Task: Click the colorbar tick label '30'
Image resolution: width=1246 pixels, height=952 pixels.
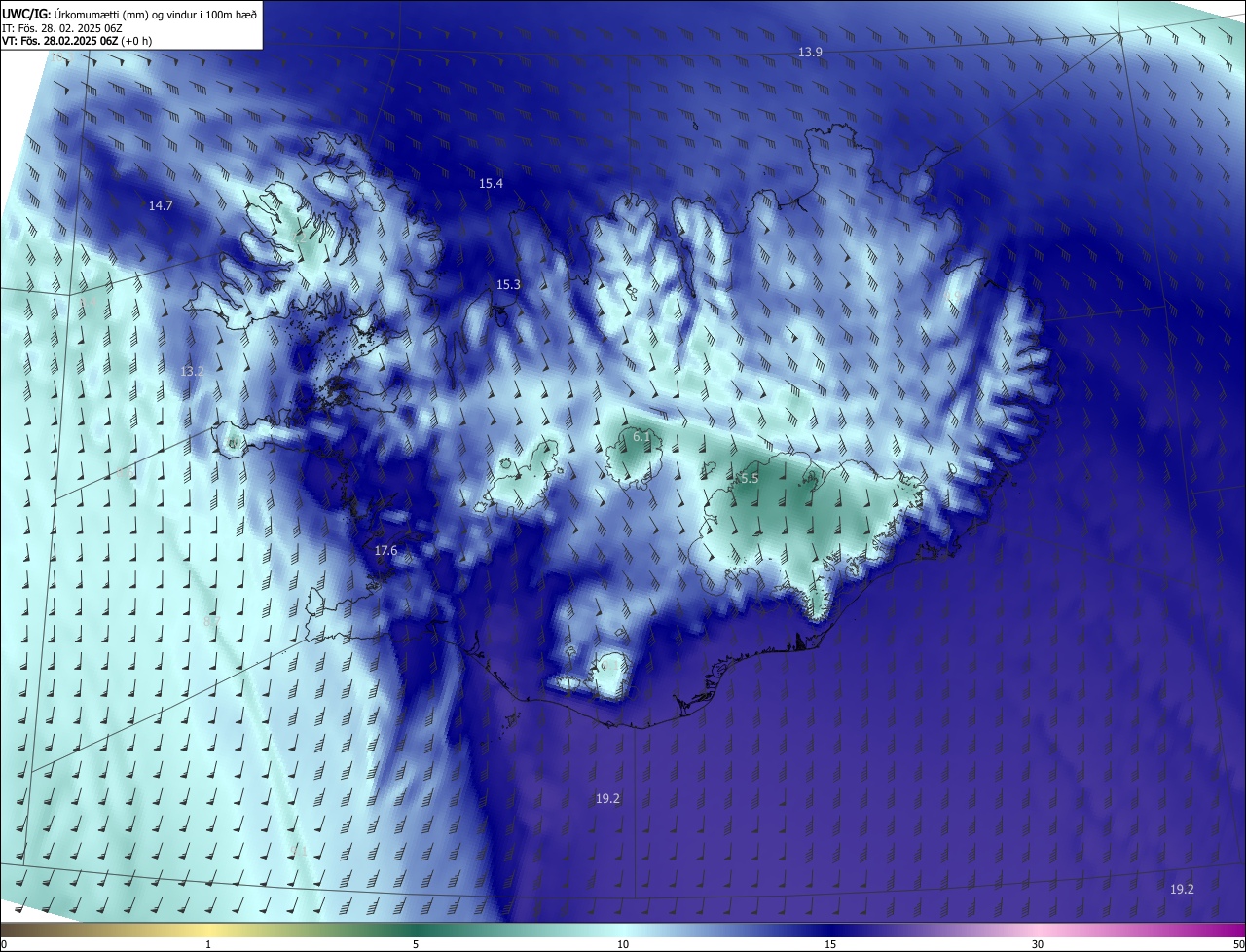Action: (x=1038, y=944)
